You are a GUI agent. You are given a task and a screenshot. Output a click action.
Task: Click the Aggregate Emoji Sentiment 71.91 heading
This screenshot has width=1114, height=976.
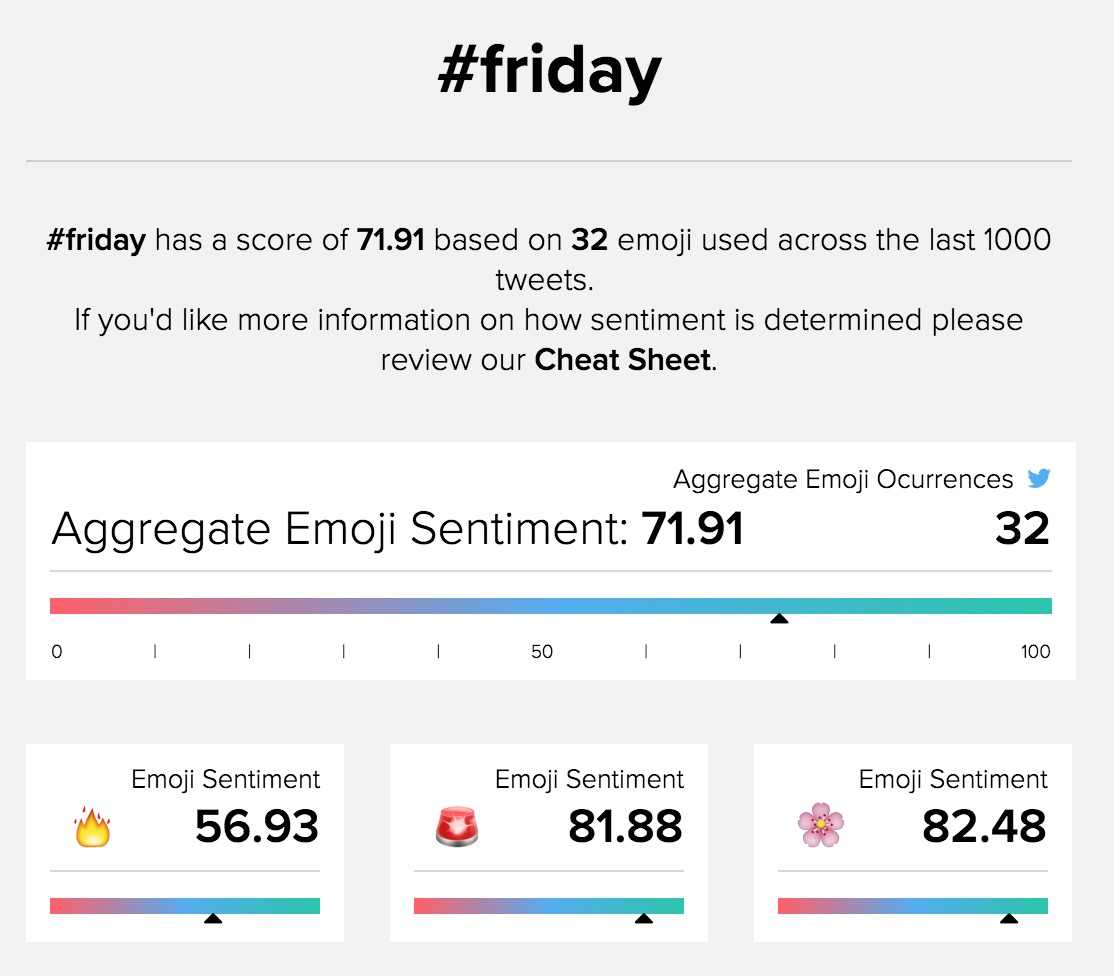pyautogui.click(x=397, y=528)
